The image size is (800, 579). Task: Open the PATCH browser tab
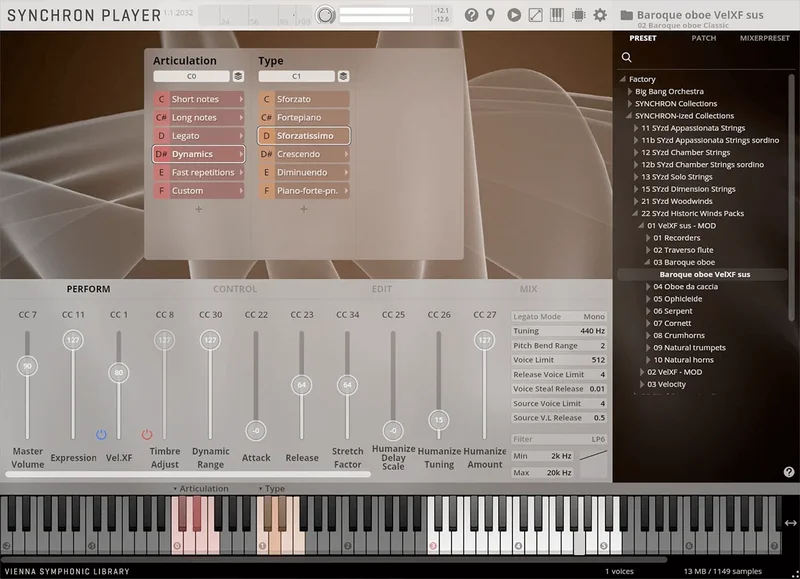704,38
